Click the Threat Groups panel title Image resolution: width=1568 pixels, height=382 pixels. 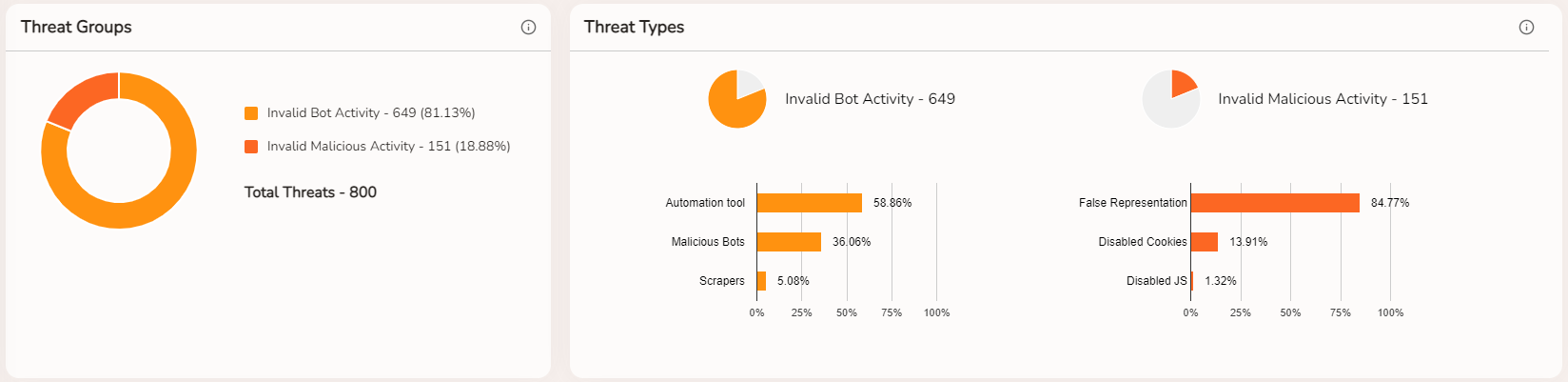[76, 28]
